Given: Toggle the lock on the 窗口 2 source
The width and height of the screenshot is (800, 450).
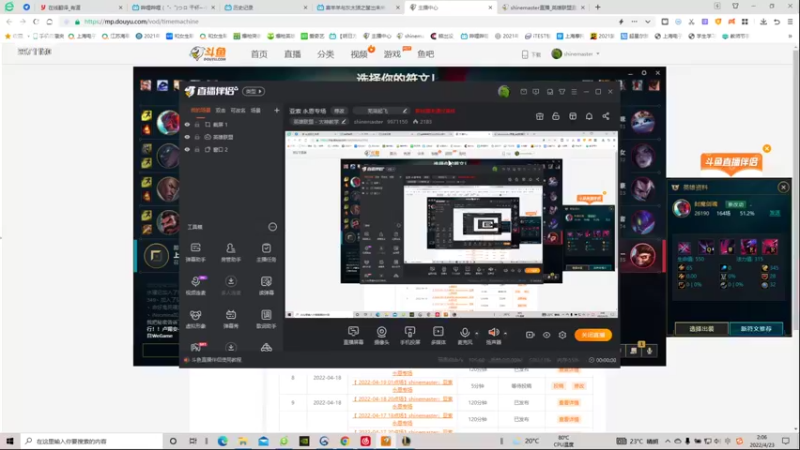Looking at the screenshot, I should (x=197, y=149).
